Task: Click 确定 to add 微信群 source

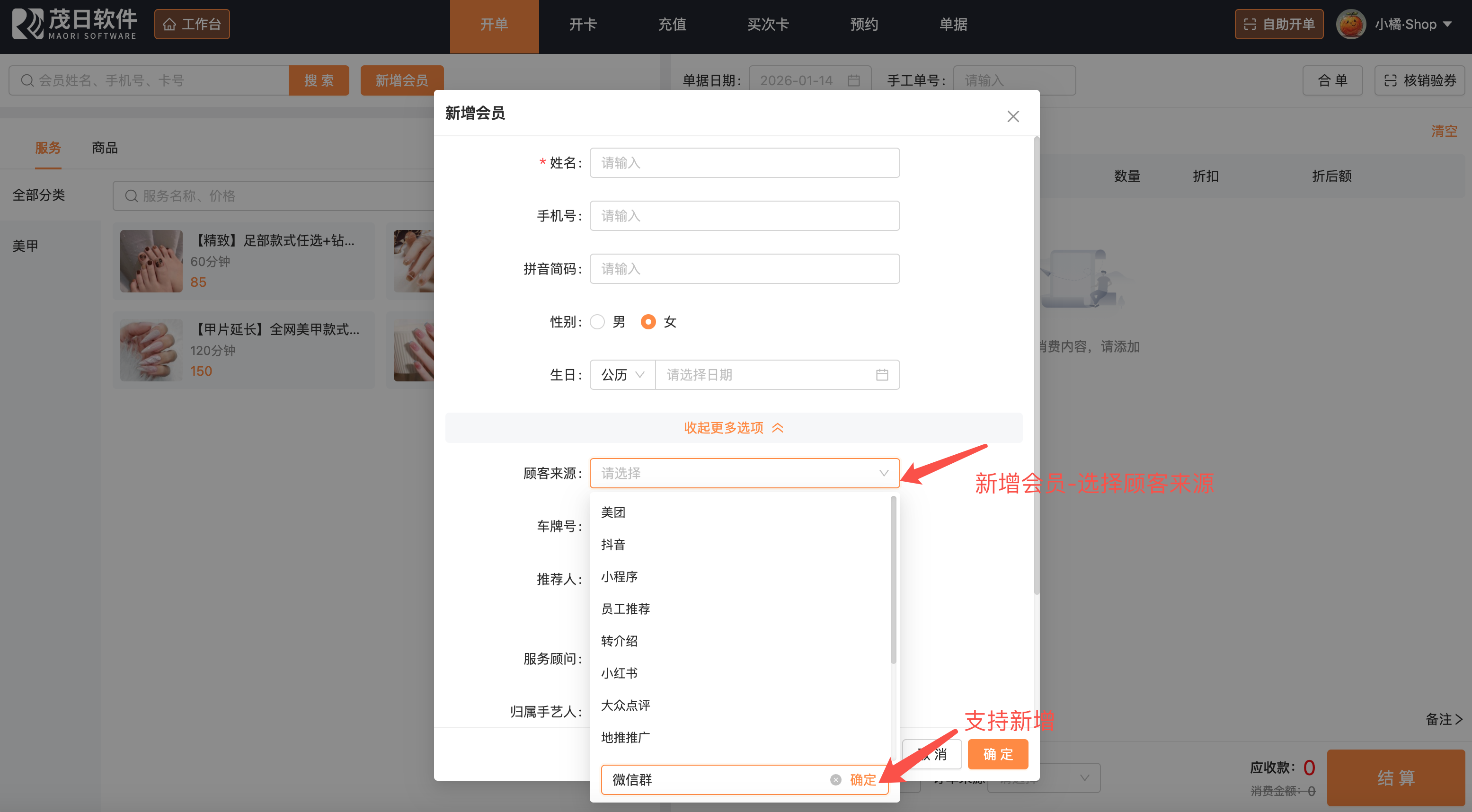Action: point(862,779)
